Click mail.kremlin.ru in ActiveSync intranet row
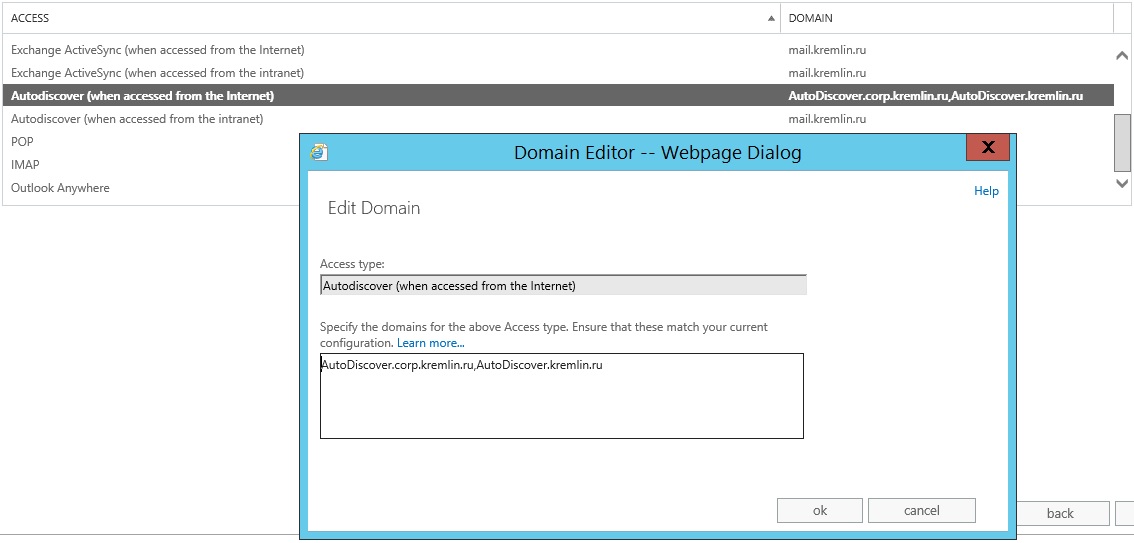Image resolution: width=1134 pixels, height=543 pixels. 827,73
